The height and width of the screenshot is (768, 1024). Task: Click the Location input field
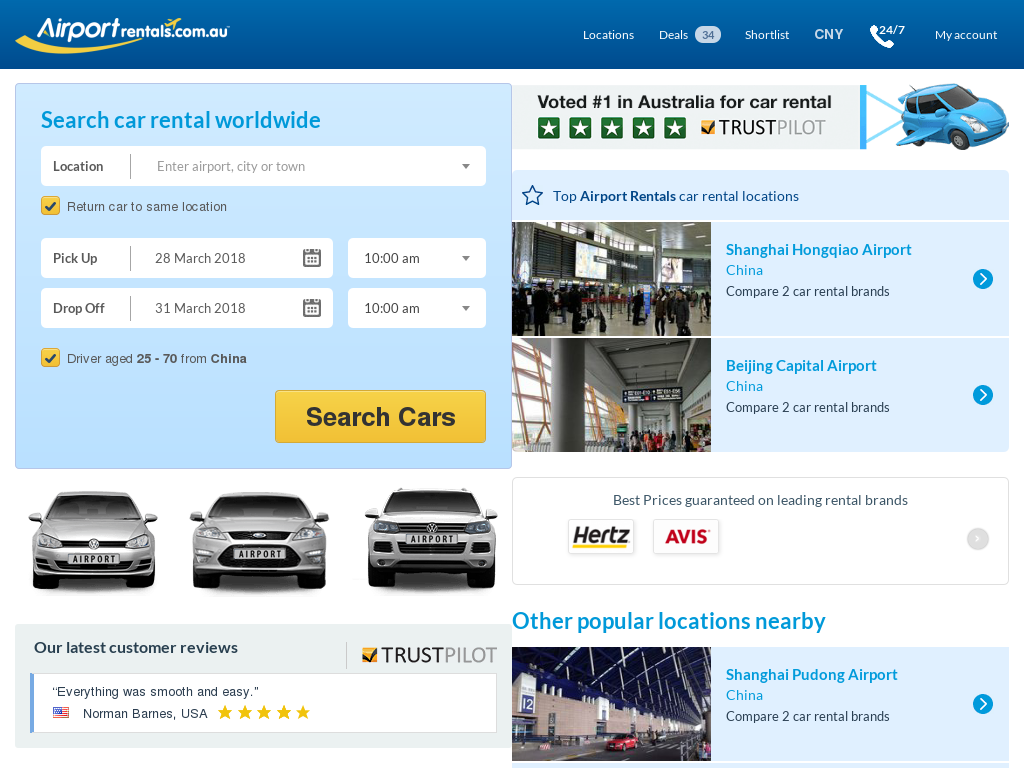click(x=263, y=167)
